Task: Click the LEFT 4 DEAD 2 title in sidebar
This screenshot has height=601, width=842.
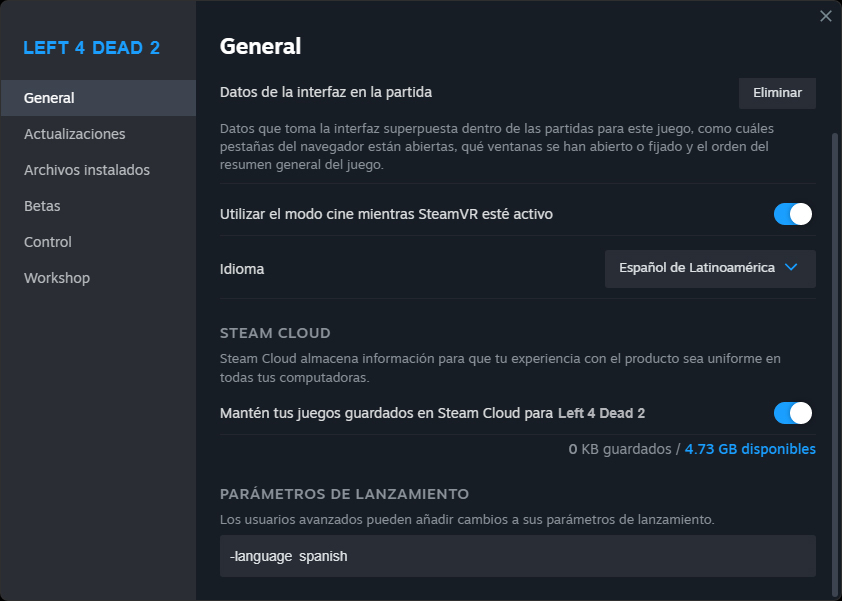Action: pyautogui.click(x=91, y=48)
